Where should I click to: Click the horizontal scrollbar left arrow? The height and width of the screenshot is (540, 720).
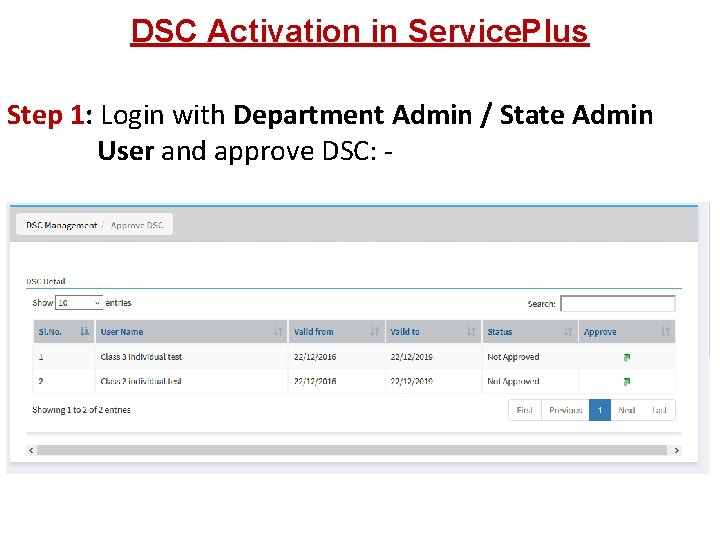[31, 450]
